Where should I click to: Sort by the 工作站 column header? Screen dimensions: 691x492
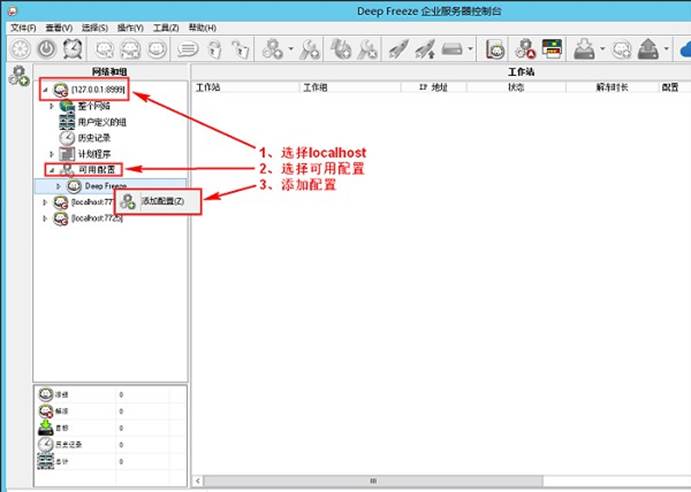[x=245, y=87]
